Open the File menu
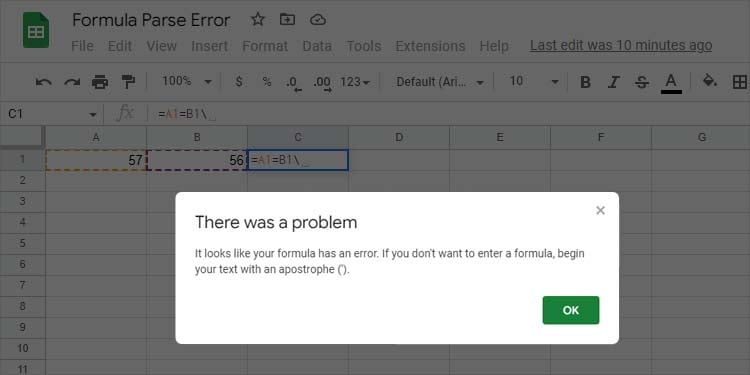 82,46
